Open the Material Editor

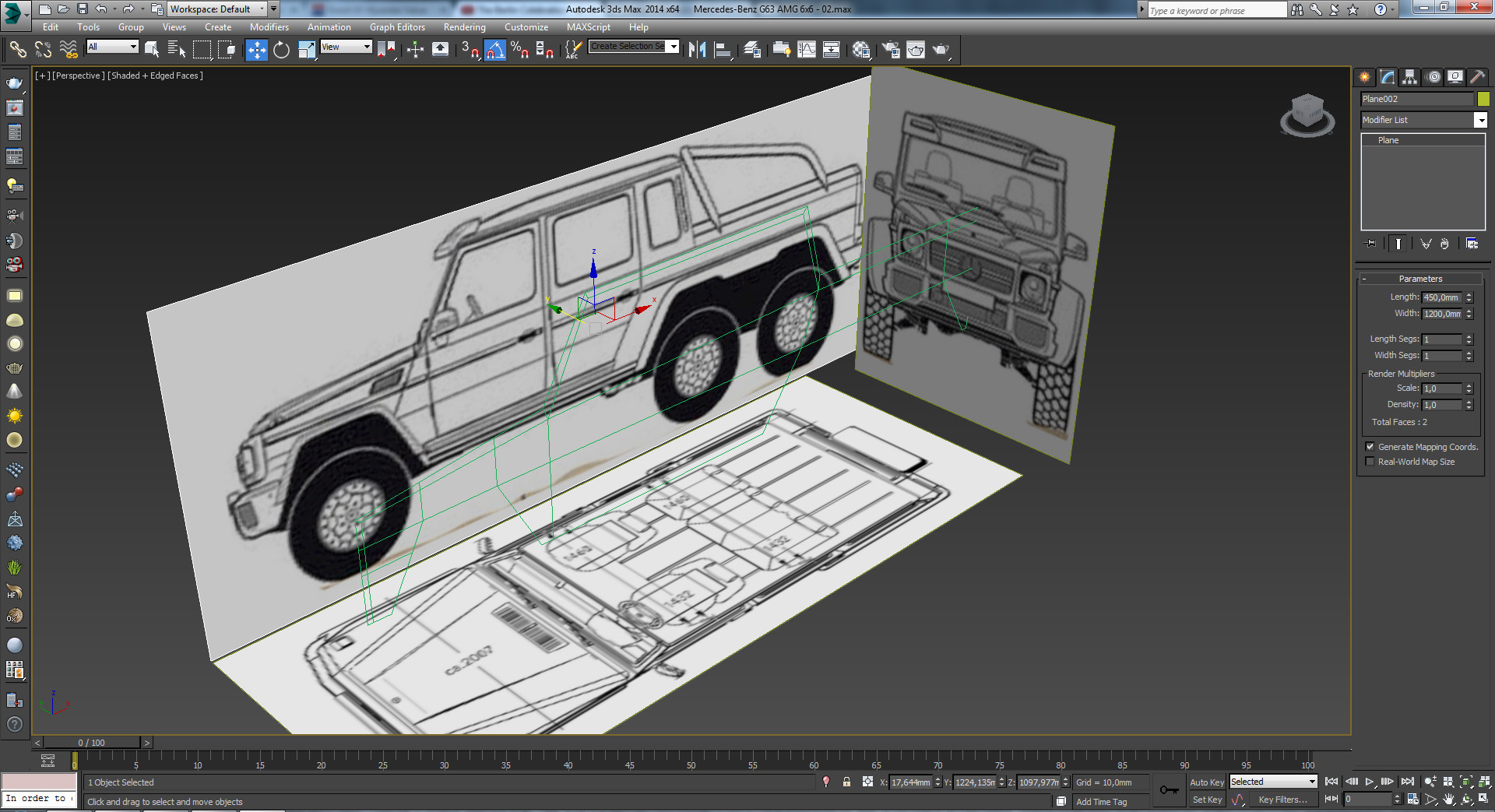861,50
